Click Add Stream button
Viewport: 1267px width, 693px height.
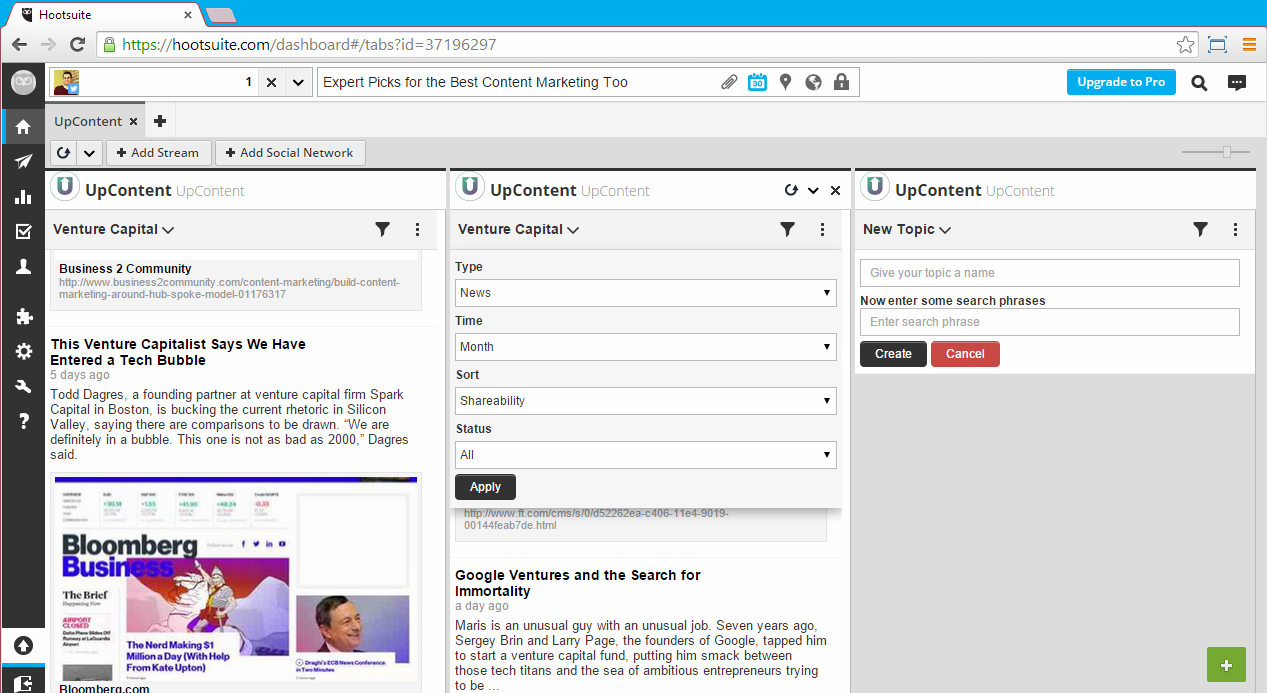[158, 153]
